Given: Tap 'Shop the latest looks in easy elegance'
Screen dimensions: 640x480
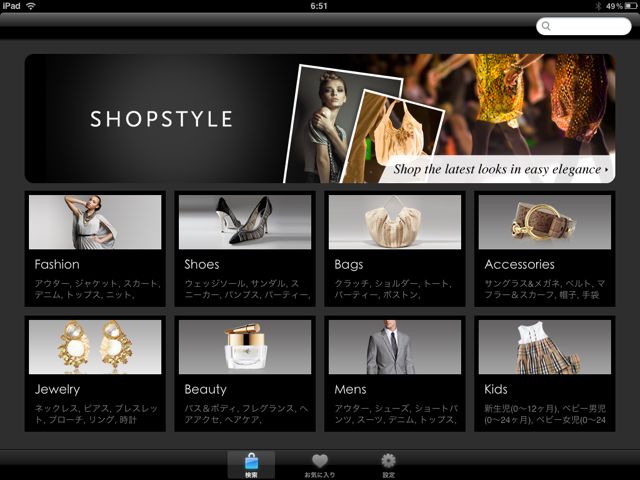Looking at the screenshot, I should (500, 169).
